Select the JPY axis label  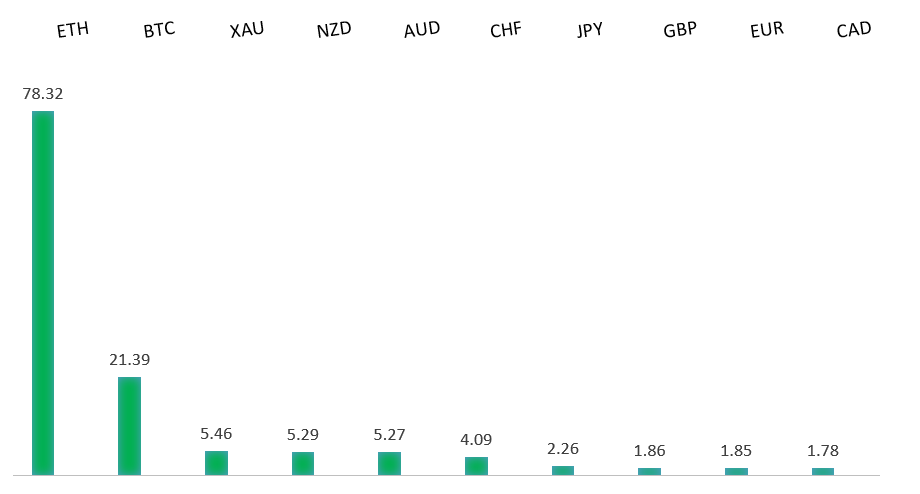pos(590,30)
